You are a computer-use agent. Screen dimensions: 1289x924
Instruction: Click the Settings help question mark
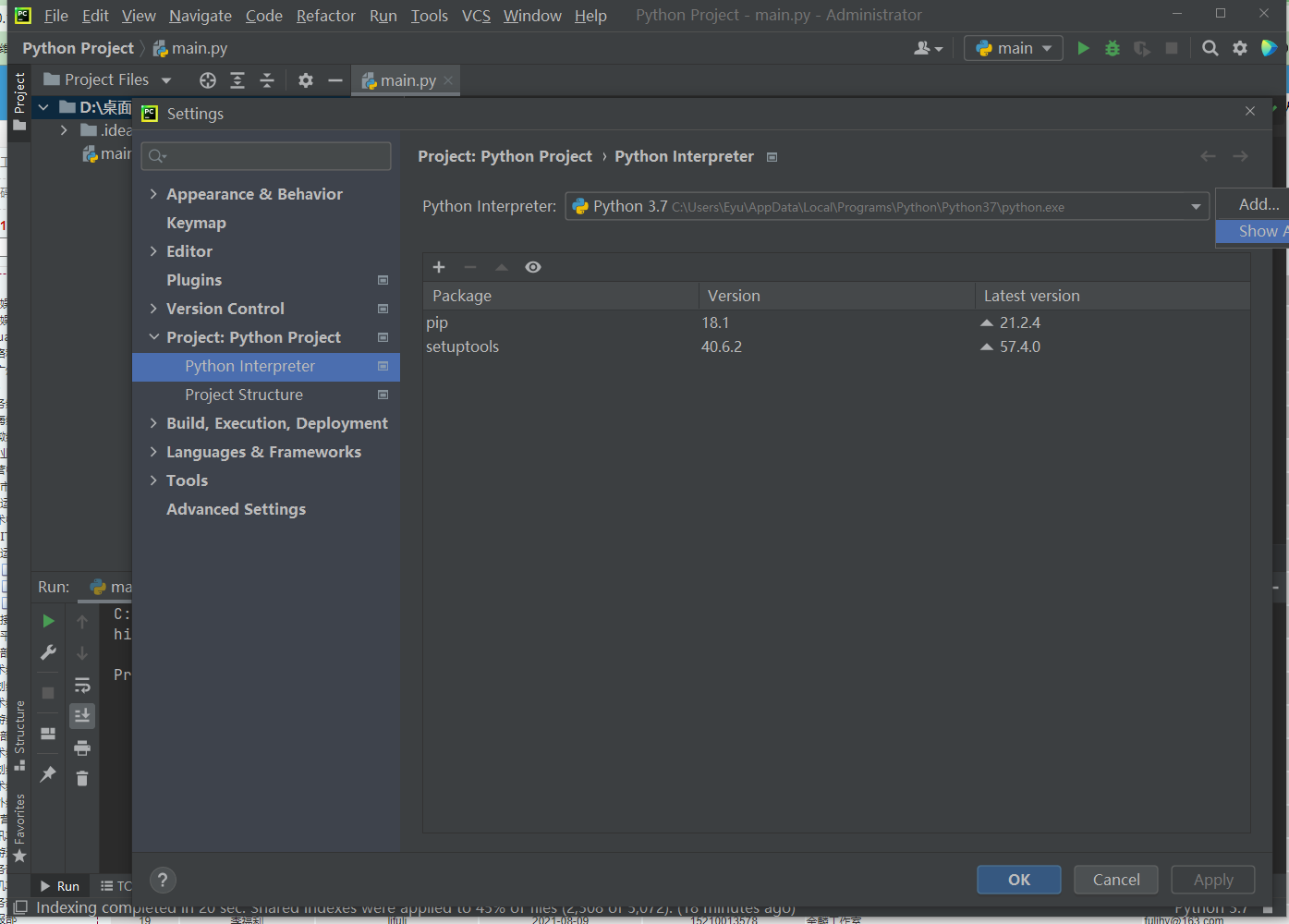163,880
